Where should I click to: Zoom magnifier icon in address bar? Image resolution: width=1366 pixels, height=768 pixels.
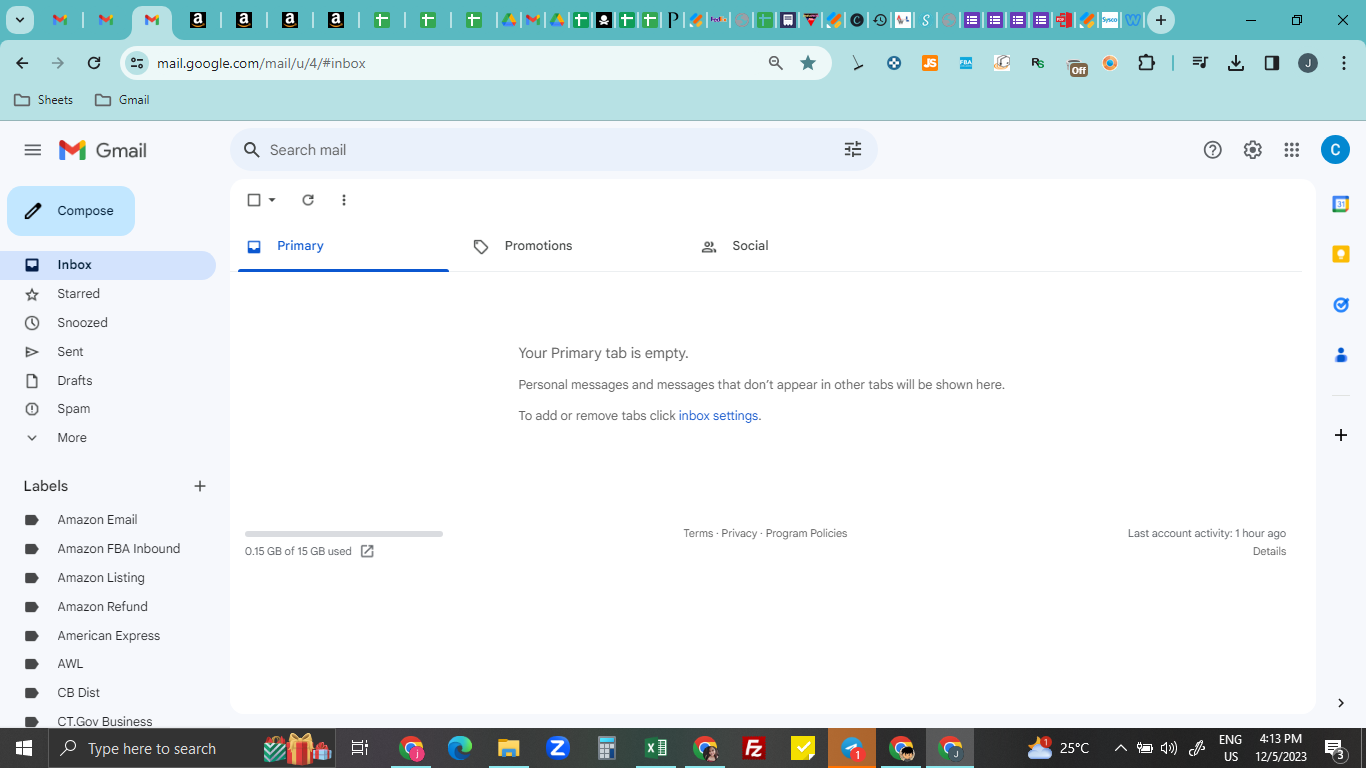776,63
